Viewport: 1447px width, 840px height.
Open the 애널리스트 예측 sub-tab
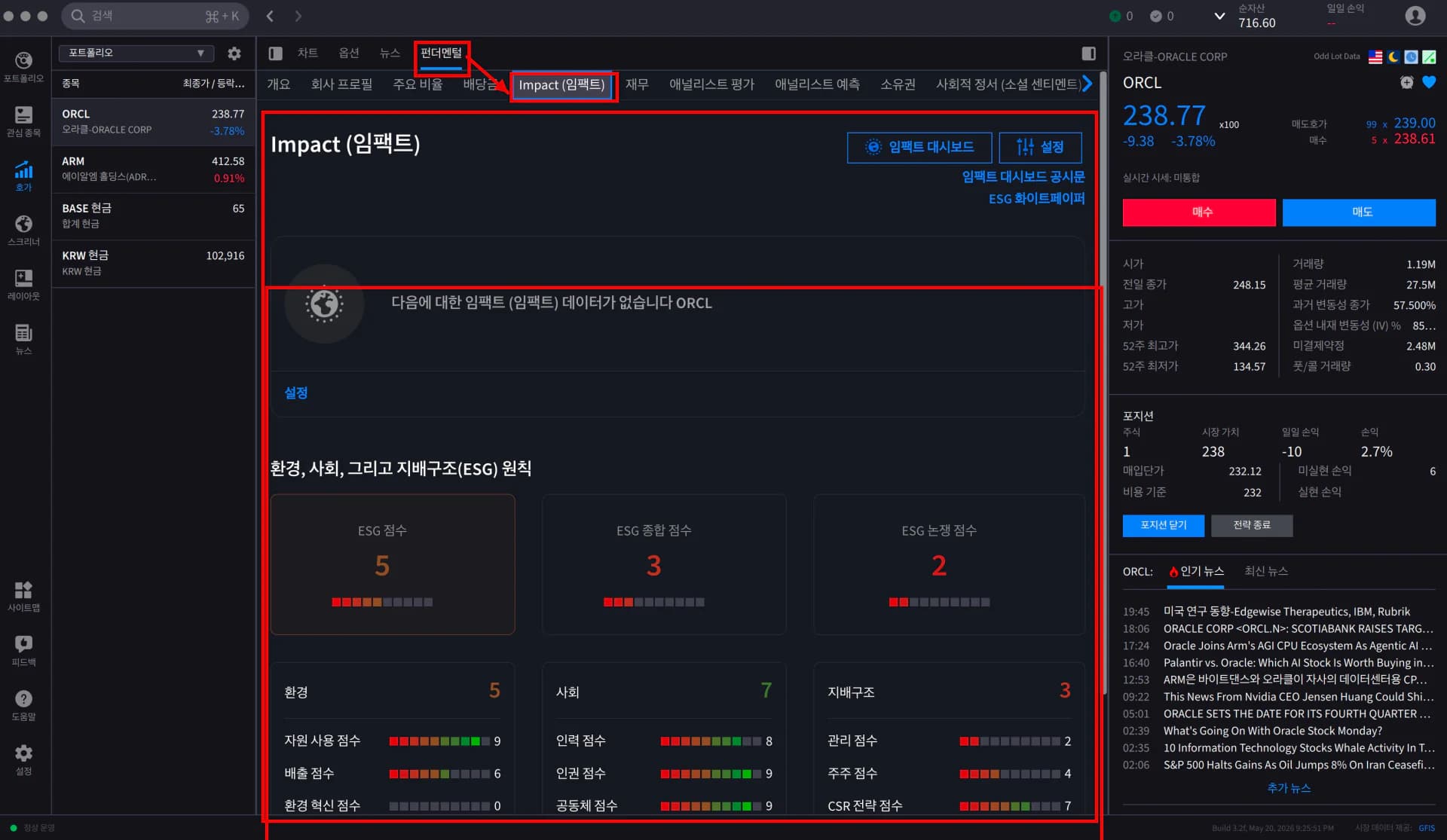tap(817, 84)
